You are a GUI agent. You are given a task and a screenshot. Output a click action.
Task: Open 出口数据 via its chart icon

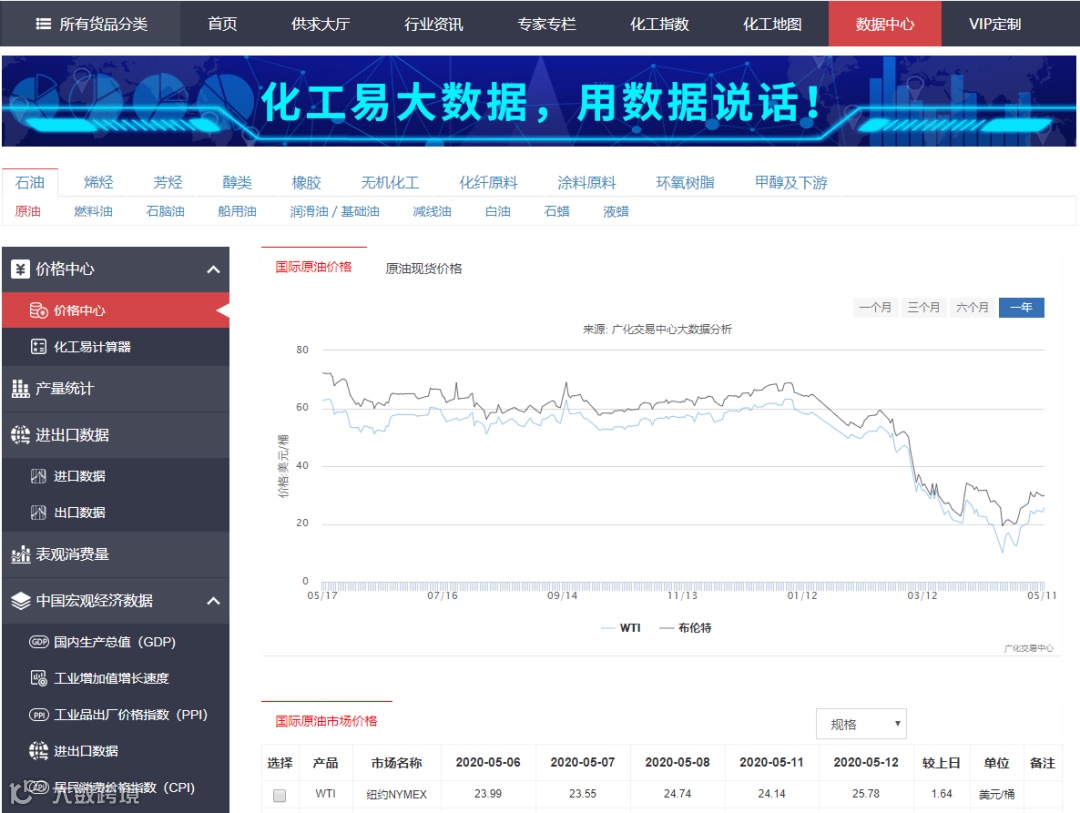[39, 515]
